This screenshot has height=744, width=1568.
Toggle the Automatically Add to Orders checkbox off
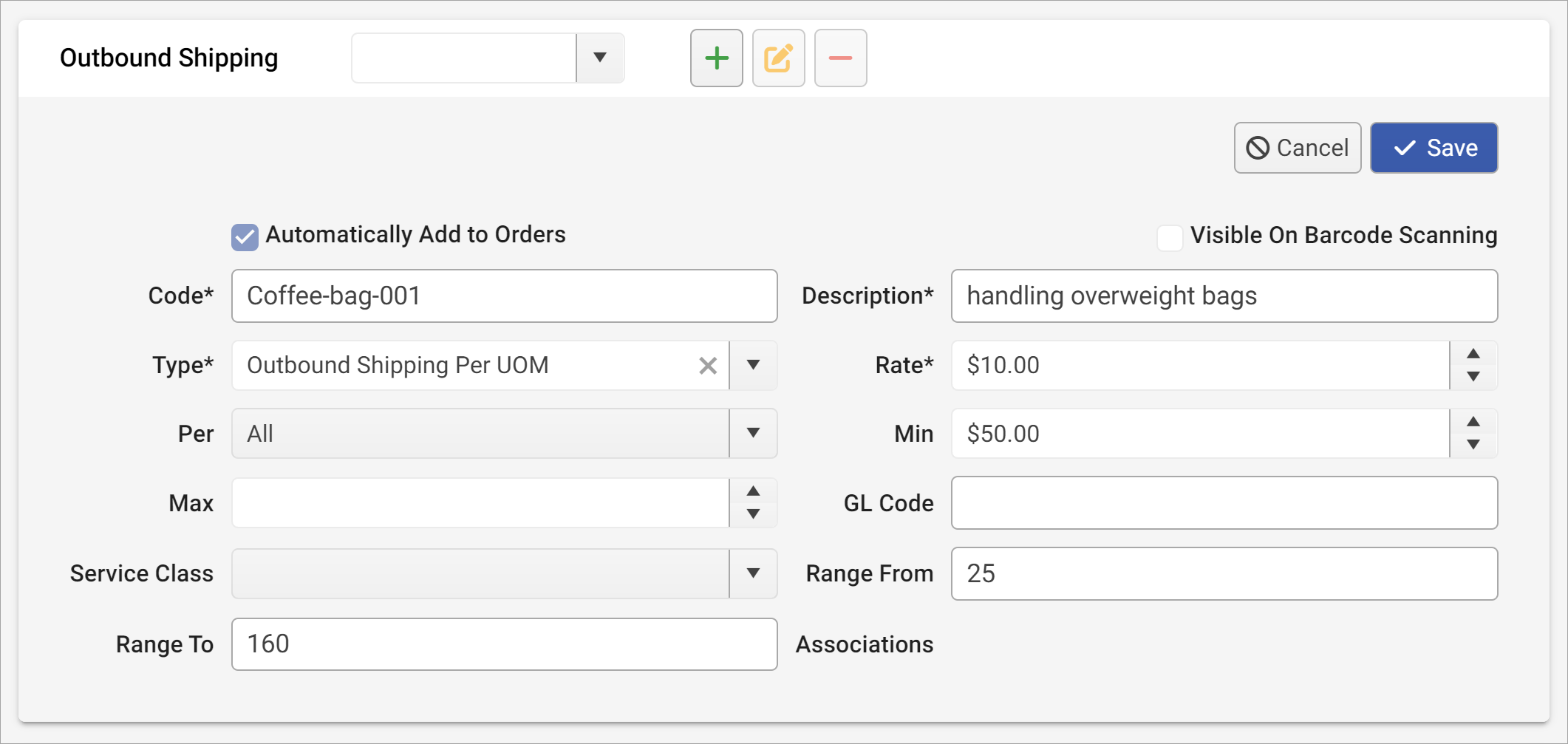coord(245,235)
